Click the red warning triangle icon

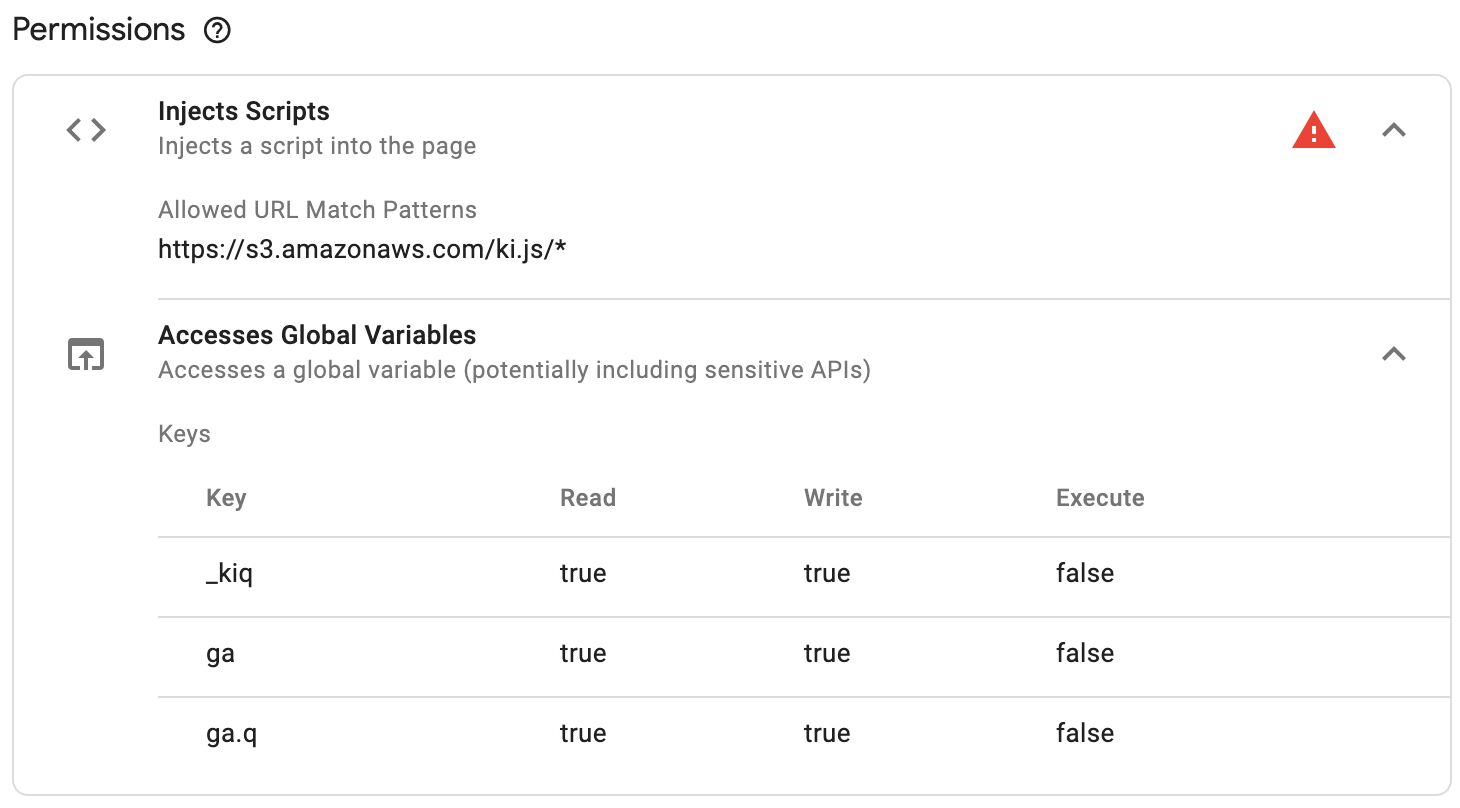[x=1313, y=131]
